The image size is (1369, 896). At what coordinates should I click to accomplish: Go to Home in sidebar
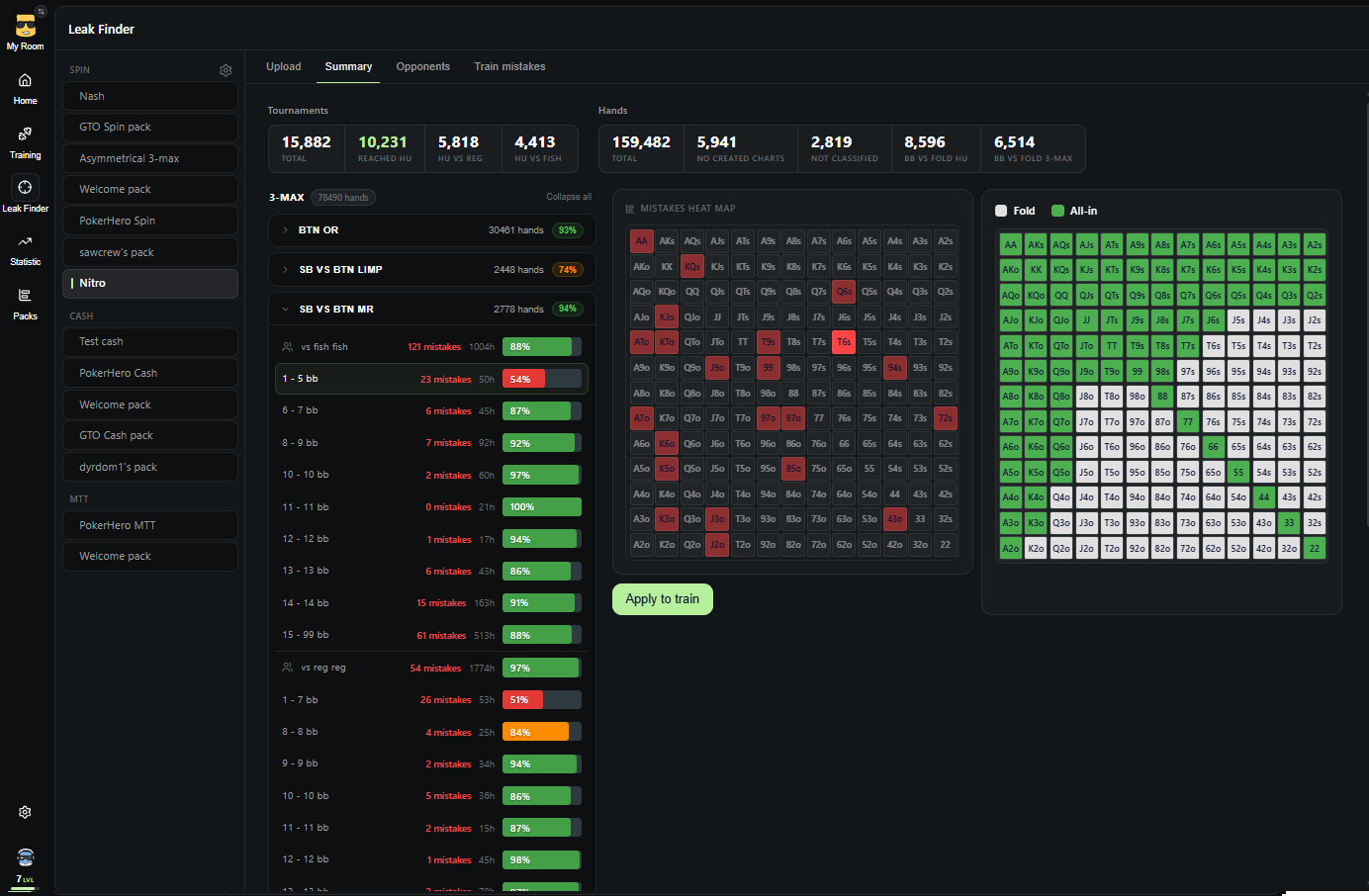(x=25, y=80)
